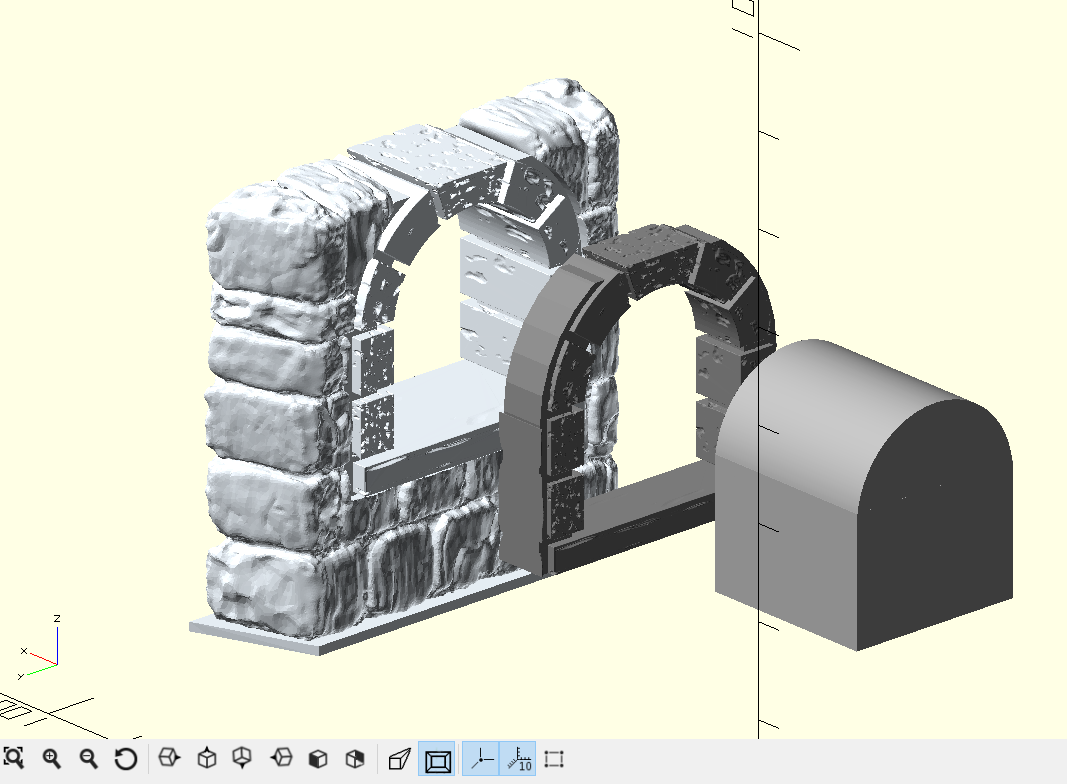
Task: Switch to the Top view cube icon
Action: (x=207, y=759)
